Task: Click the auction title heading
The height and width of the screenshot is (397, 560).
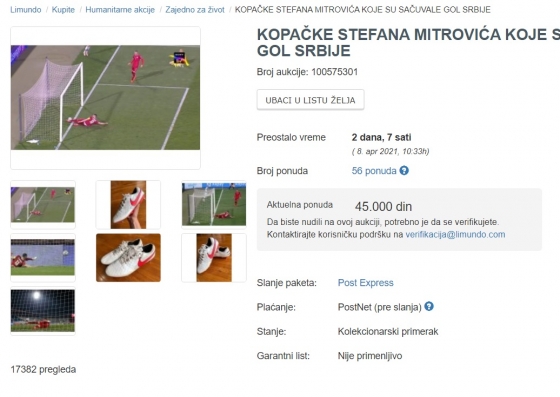Action: 408,42
